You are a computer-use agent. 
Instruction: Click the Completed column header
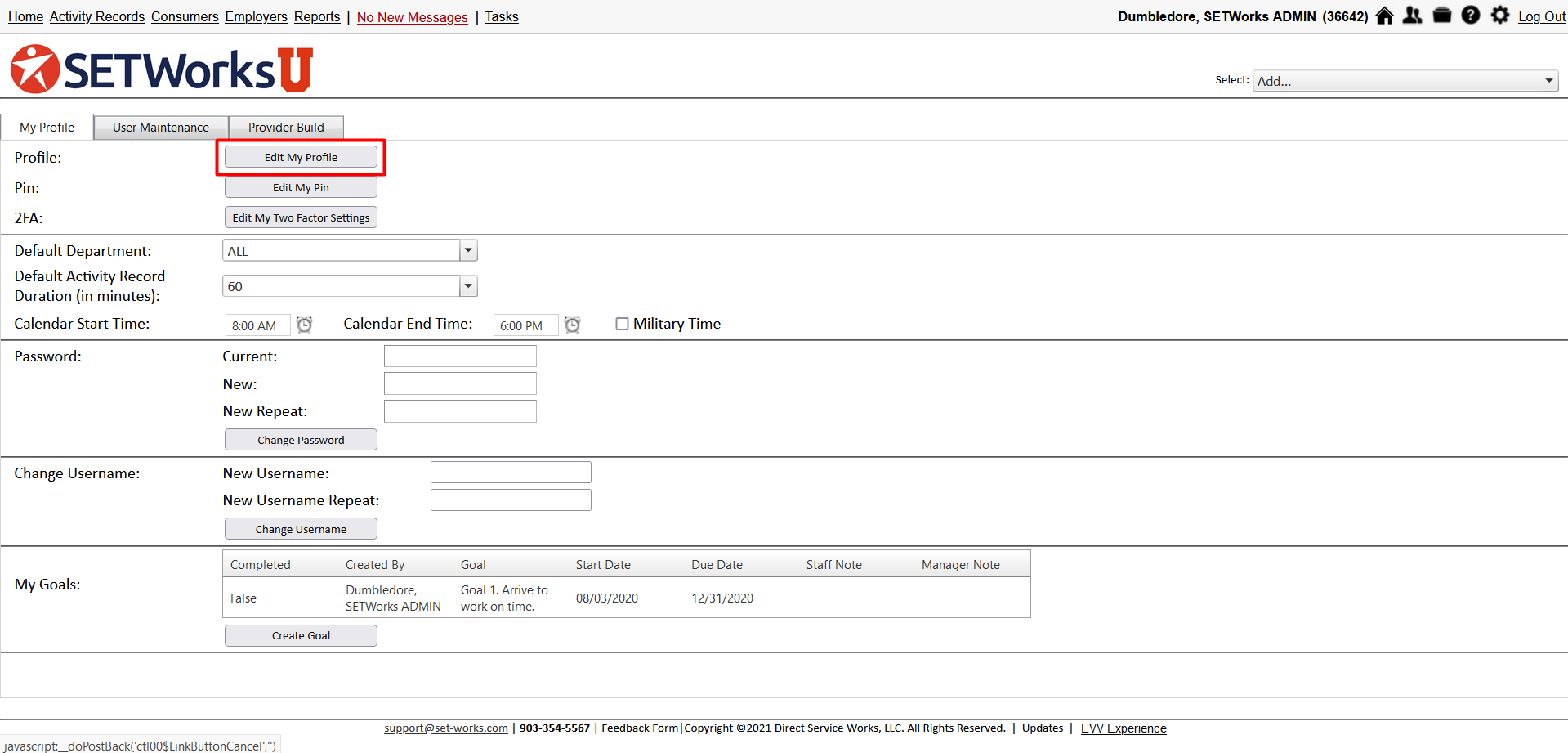[260, 565]
